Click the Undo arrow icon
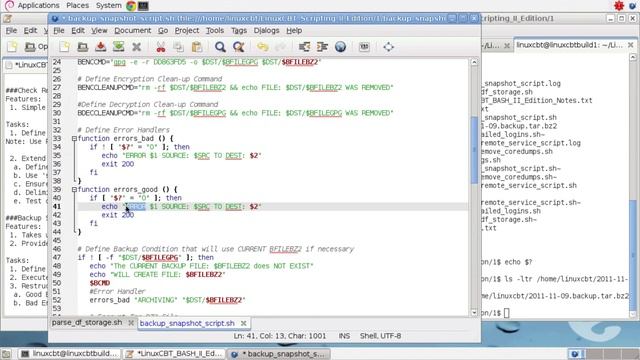 pyautogui.click(x=262, y=47)
